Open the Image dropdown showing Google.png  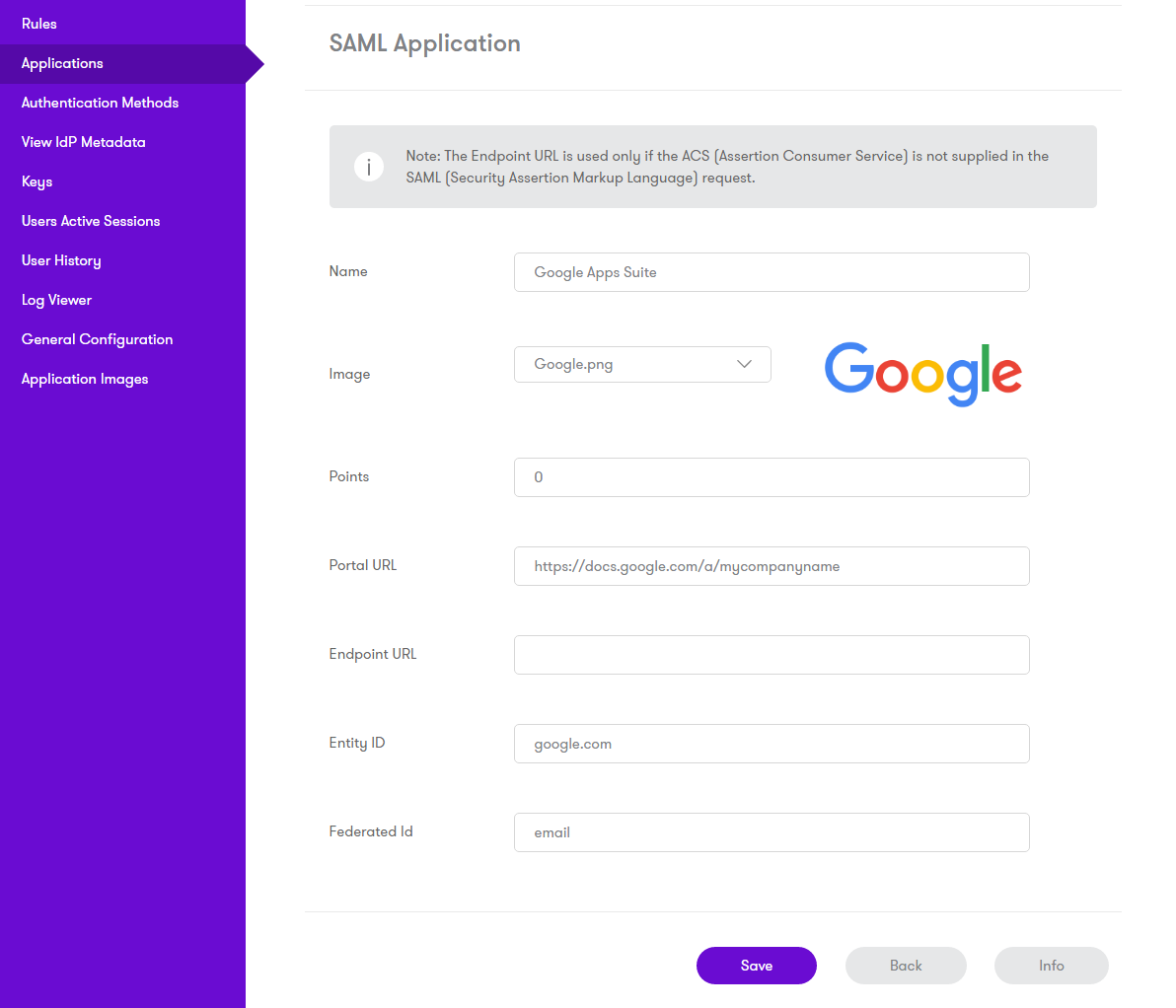[631, 364]
